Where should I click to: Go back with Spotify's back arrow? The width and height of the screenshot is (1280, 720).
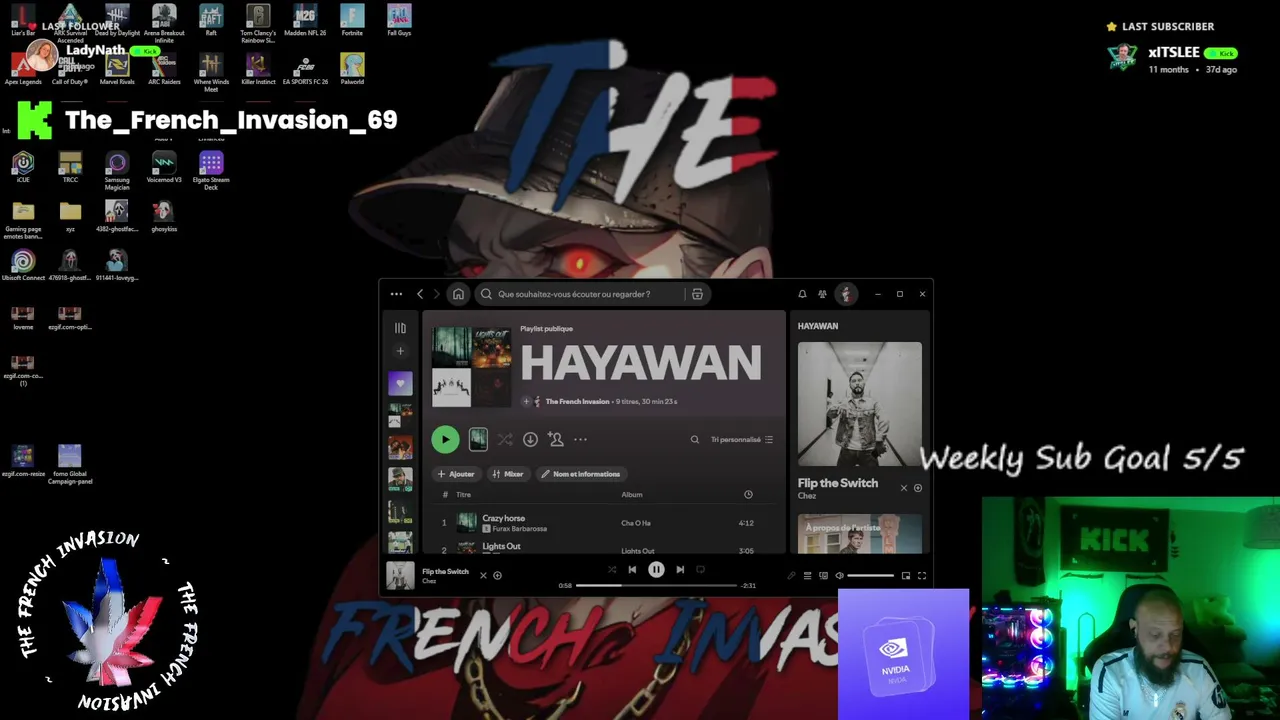coord(420,294)
